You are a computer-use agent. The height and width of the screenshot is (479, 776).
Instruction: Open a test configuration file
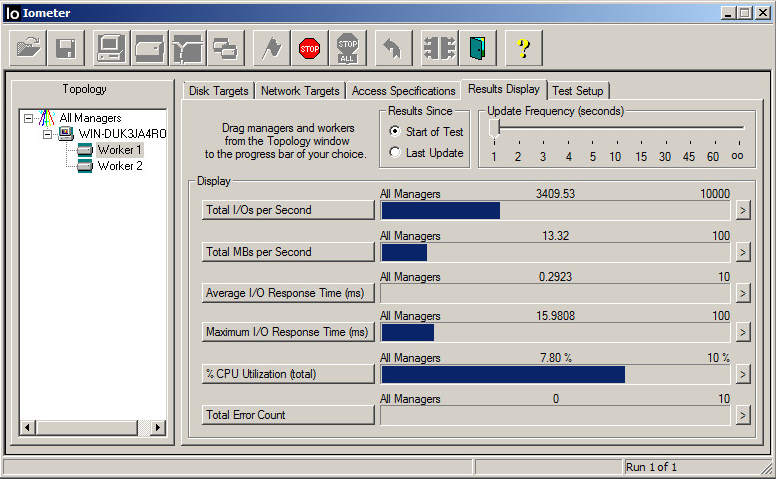[x=28, y=48]
